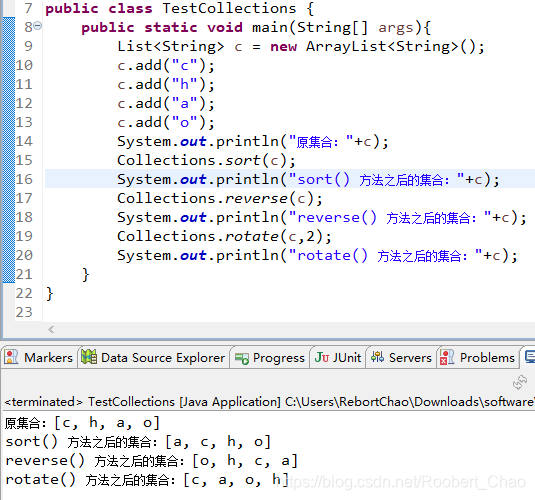Image resolution: width=535 pixels, height=500 pixels.
Task: Click the Console tab icon at right edge
Action: coord(530,357)
